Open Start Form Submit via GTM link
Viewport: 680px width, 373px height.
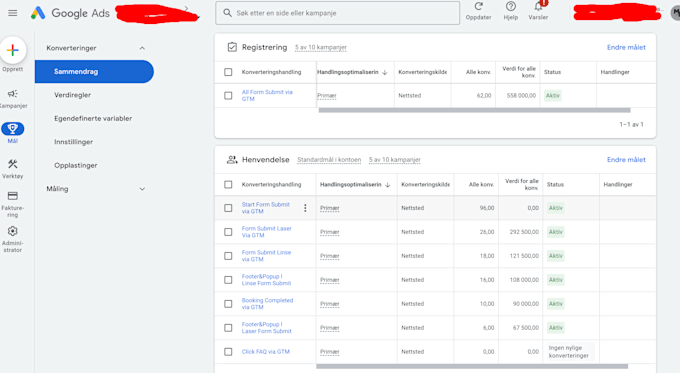click(x=265, y=208)
